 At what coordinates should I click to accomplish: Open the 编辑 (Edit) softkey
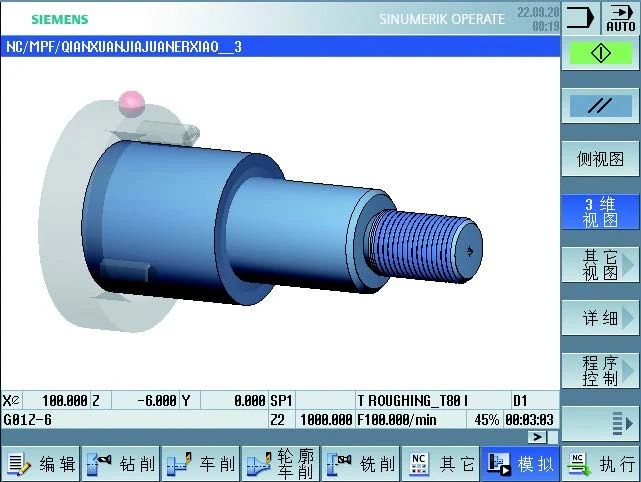[40, 464]
